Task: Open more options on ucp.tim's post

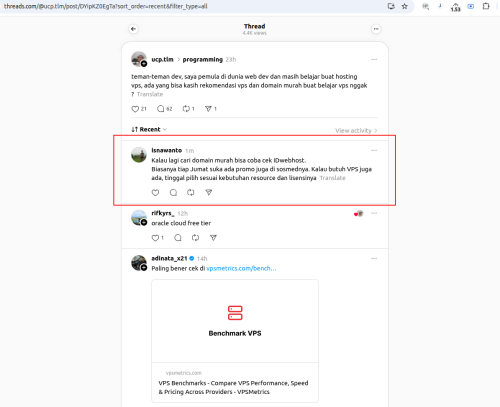Action: 374,59
